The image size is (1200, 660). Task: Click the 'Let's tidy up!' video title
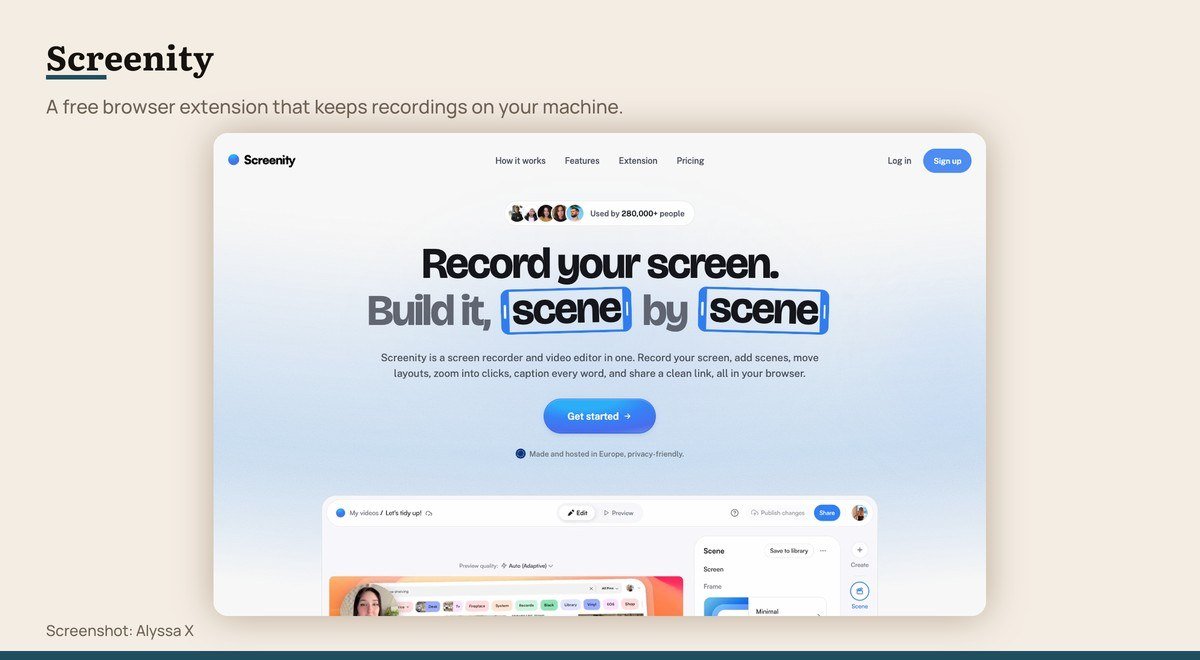tap(403, 513)
